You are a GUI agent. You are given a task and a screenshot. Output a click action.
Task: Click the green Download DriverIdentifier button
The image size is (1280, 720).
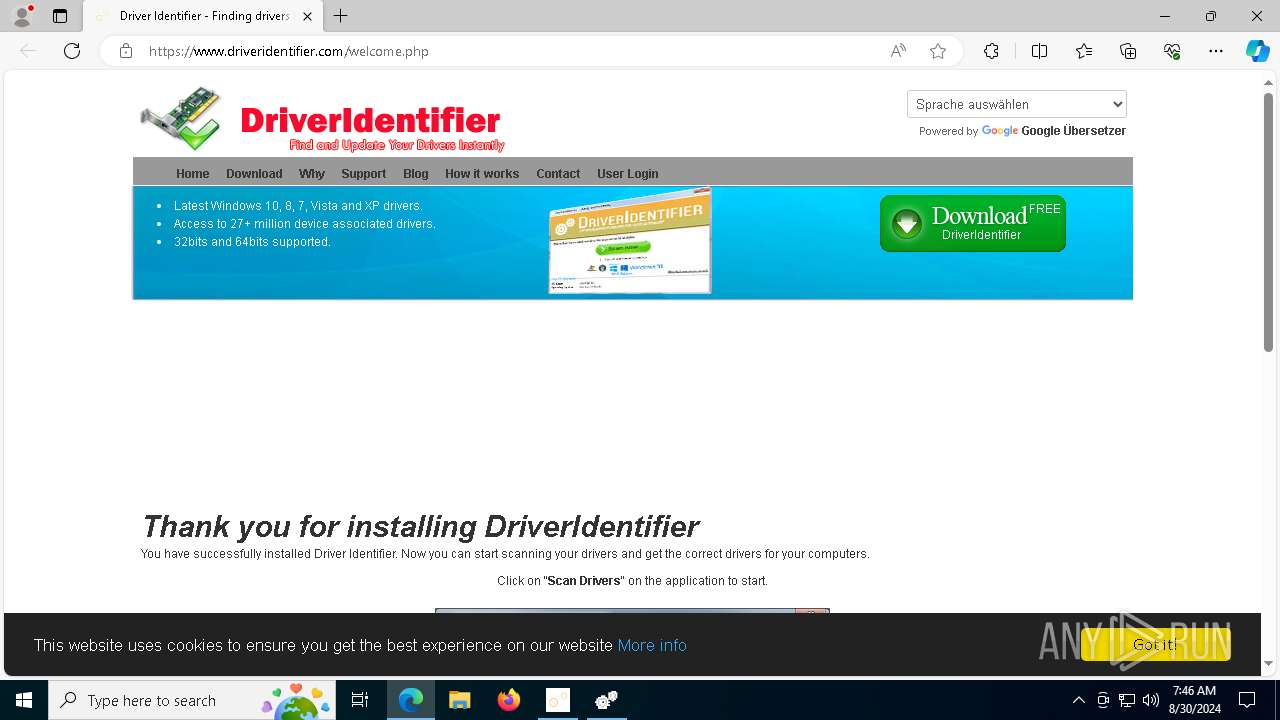pyautogui.click(x=973, y=223)
